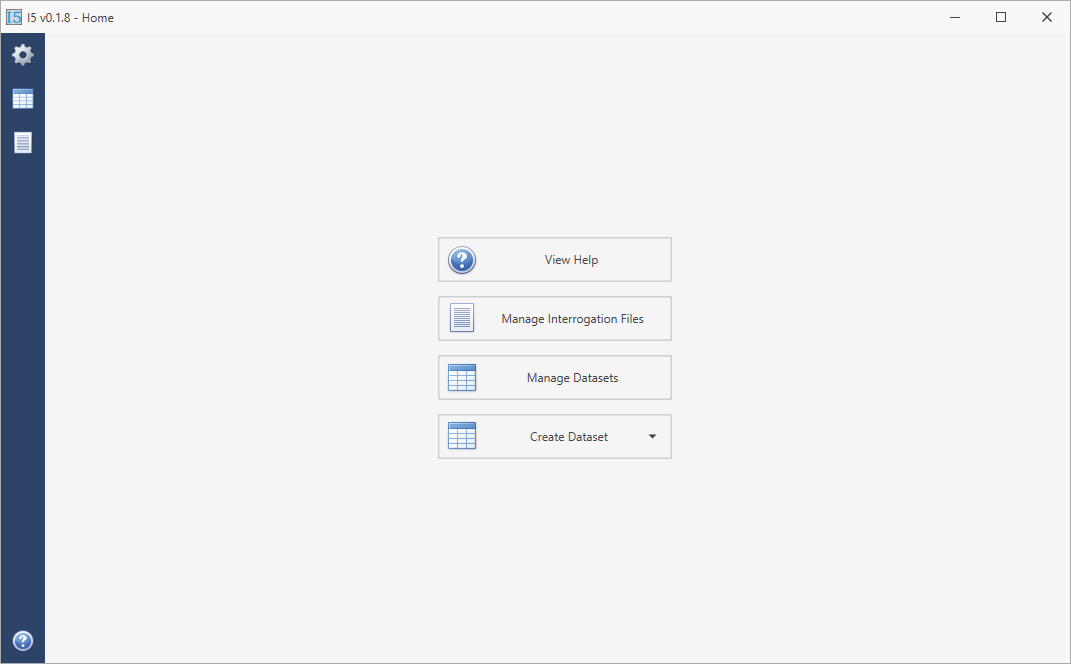
Task: Close the I5 window
Action: pos(1046,17)
